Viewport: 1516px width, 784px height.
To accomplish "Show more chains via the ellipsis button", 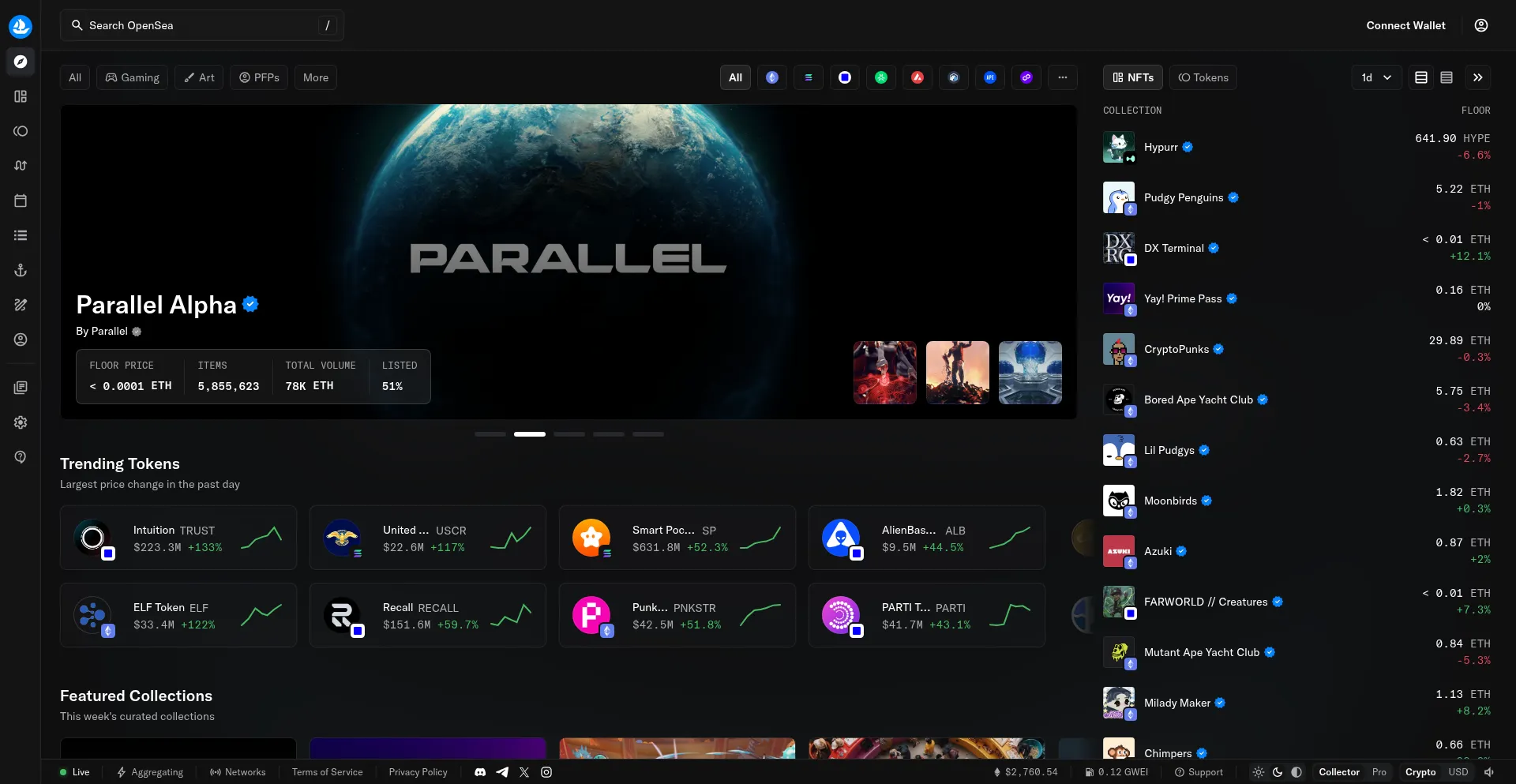I will click(1063, 77).
